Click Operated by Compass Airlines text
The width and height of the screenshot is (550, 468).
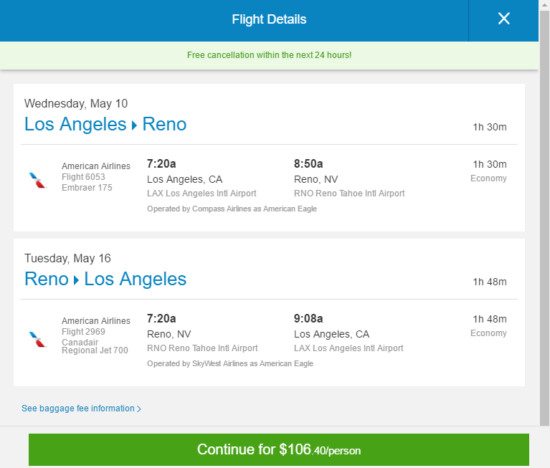pyautogui.click(x=232, y=209)
